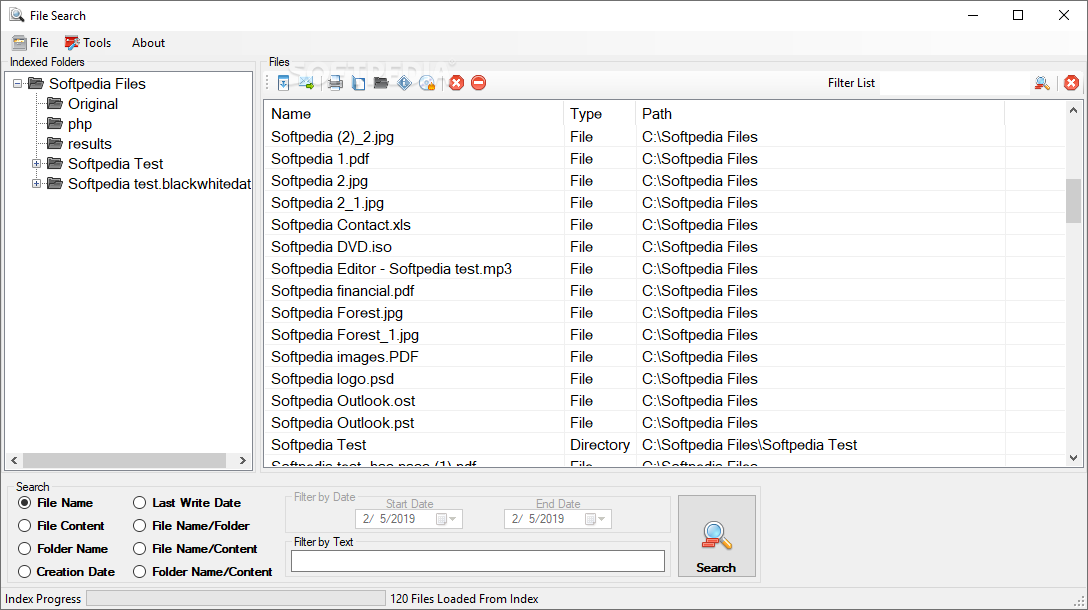Click the send by email envelope icon
1088x610 pixels.
pyautogui.click(x=306, y=83)
